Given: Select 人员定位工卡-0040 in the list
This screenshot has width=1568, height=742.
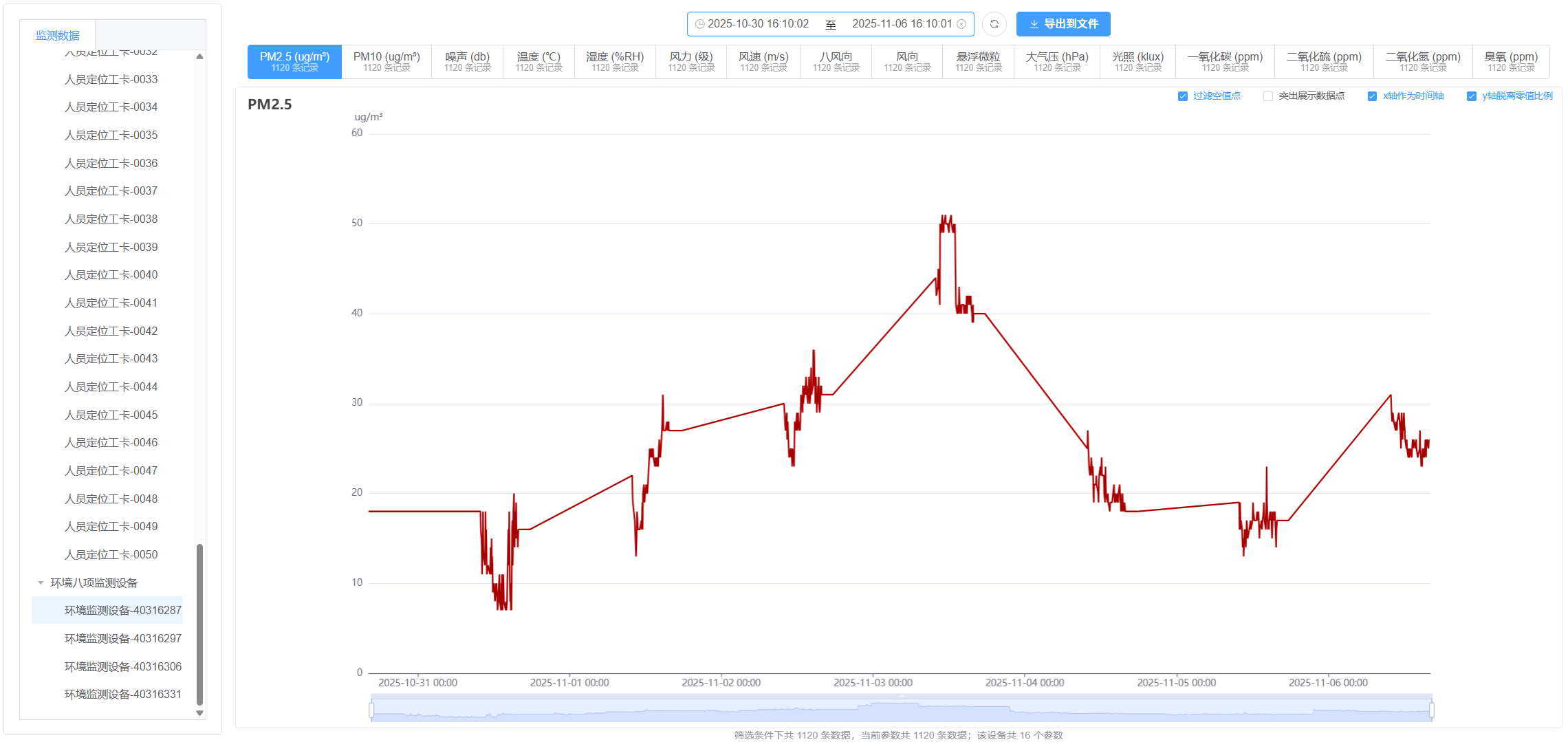Looking at the screenshot, I should pos(111,275).
